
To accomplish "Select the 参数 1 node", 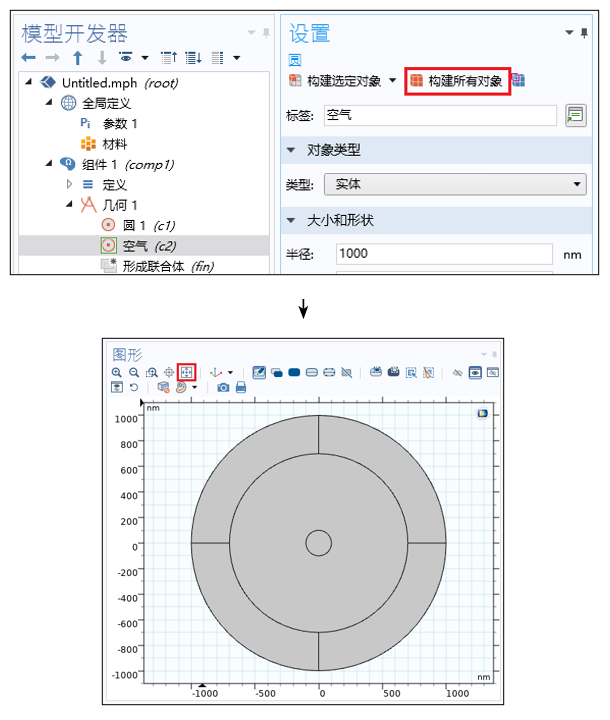I will point(120,123).
